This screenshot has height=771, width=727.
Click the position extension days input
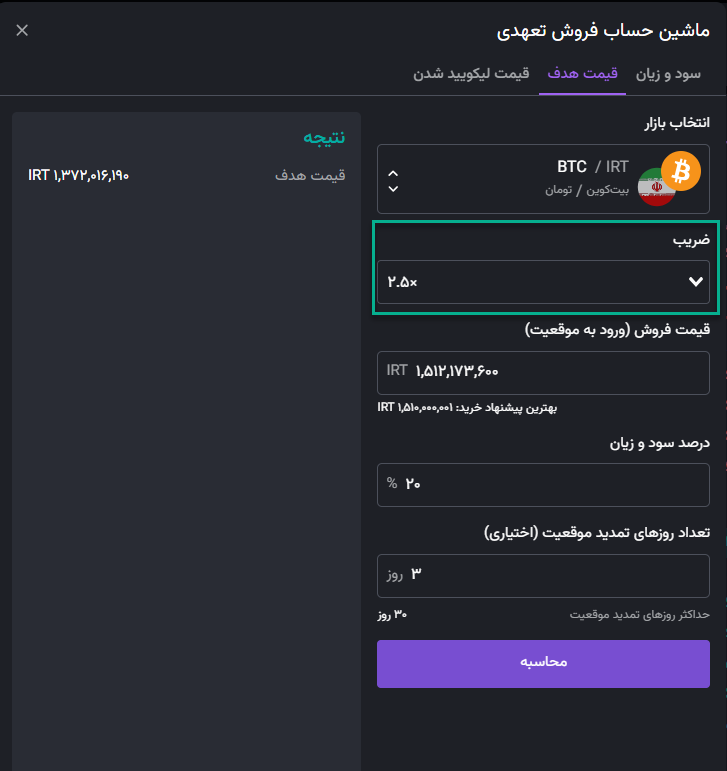coord(543,576)
